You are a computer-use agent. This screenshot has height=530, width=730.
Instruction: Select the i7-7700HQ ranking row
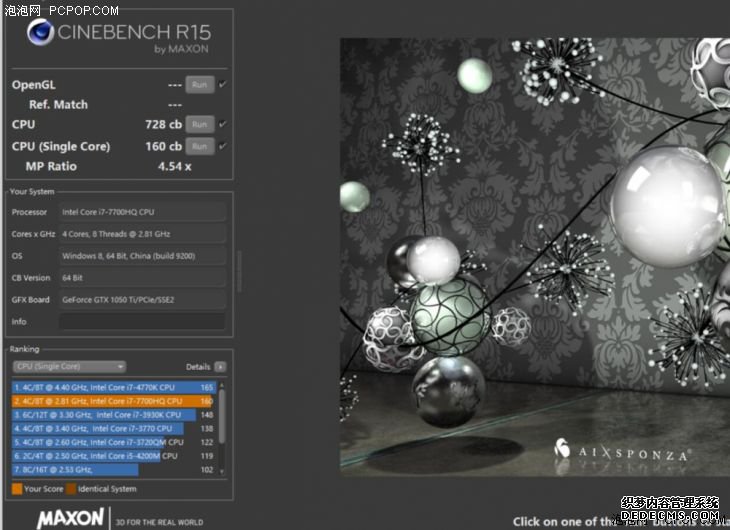[x=114, y=401]
